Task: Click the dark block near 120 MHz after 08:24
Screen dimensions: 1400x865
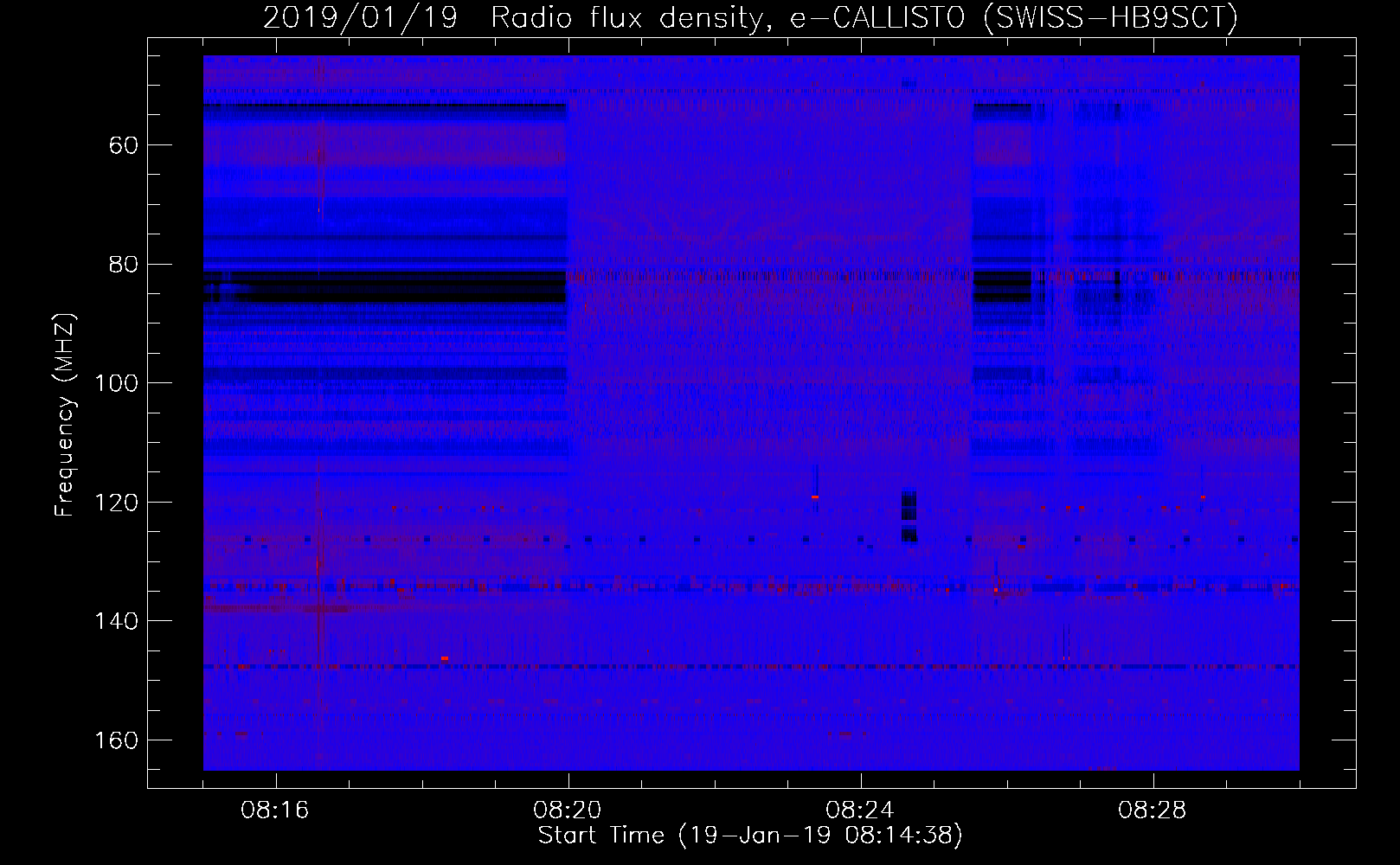Action: 909,516
